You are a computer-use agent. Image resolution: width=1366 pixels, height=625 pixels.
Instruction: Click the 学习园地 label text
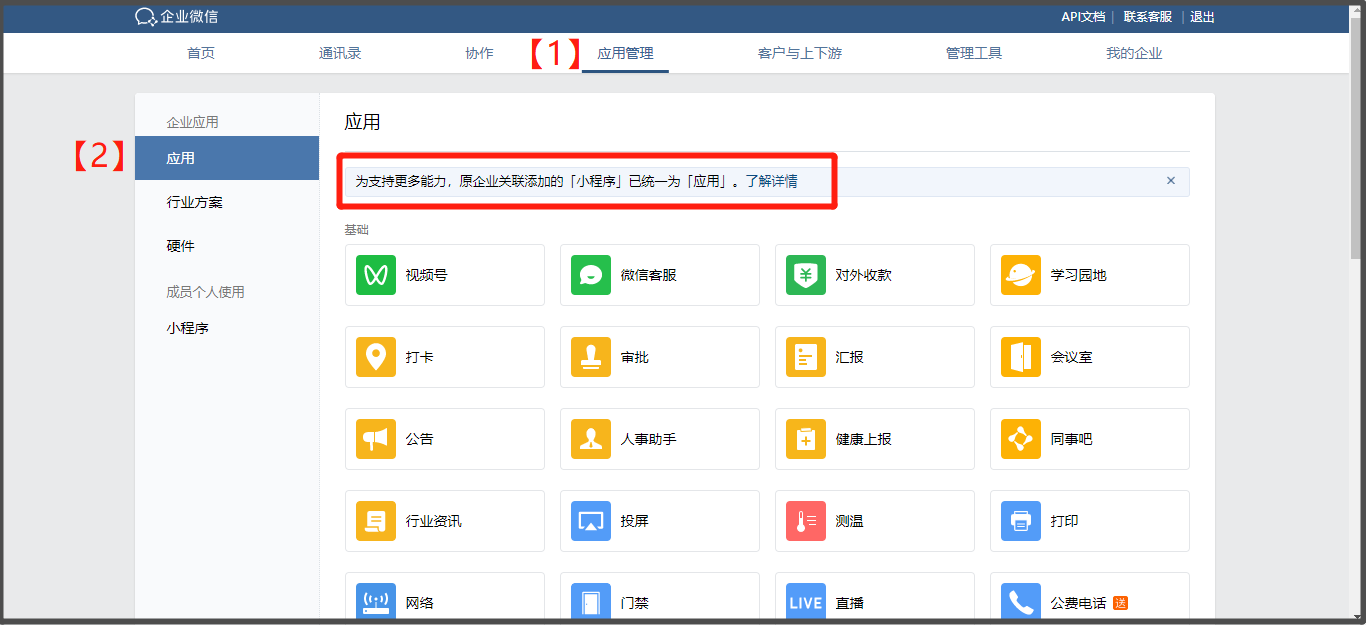tap(1079, 275)
